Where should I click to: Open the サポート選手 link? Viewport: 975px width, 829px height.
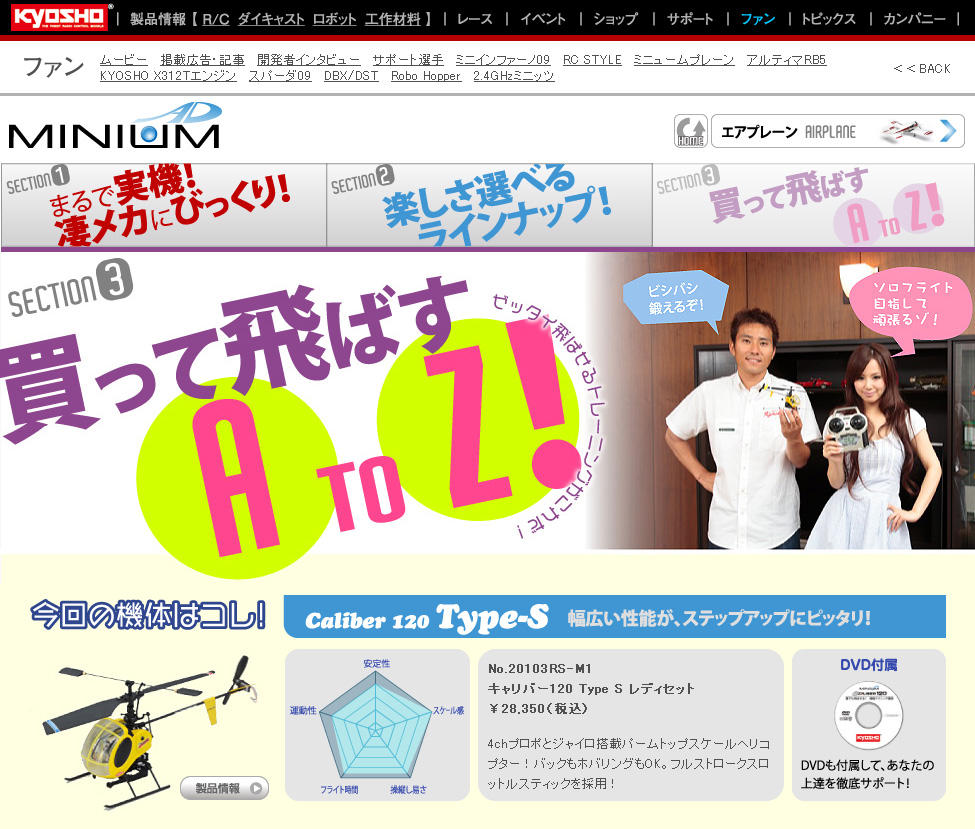408,60
